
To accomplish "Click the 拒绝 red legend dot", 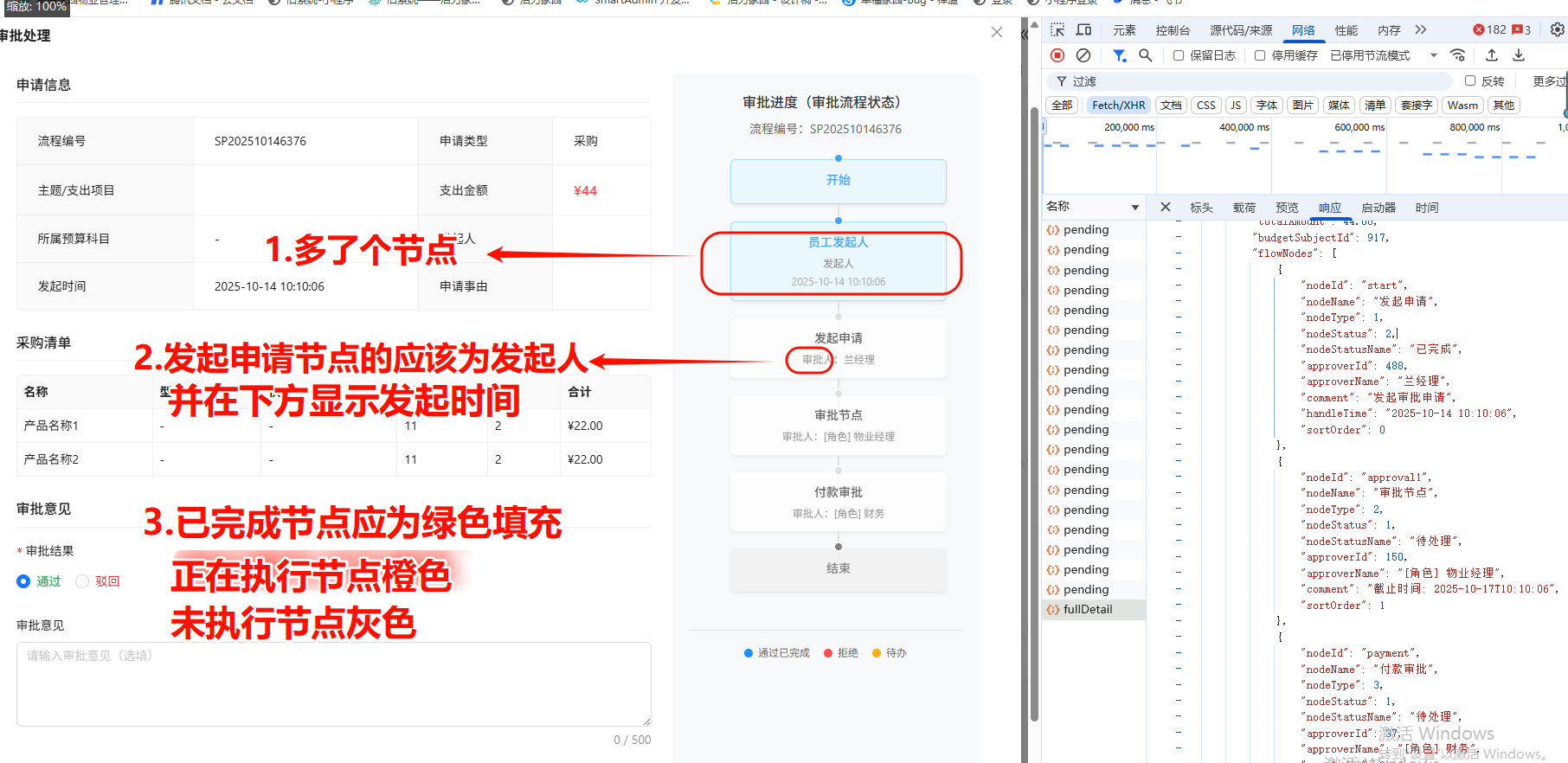I will point(828,653).
